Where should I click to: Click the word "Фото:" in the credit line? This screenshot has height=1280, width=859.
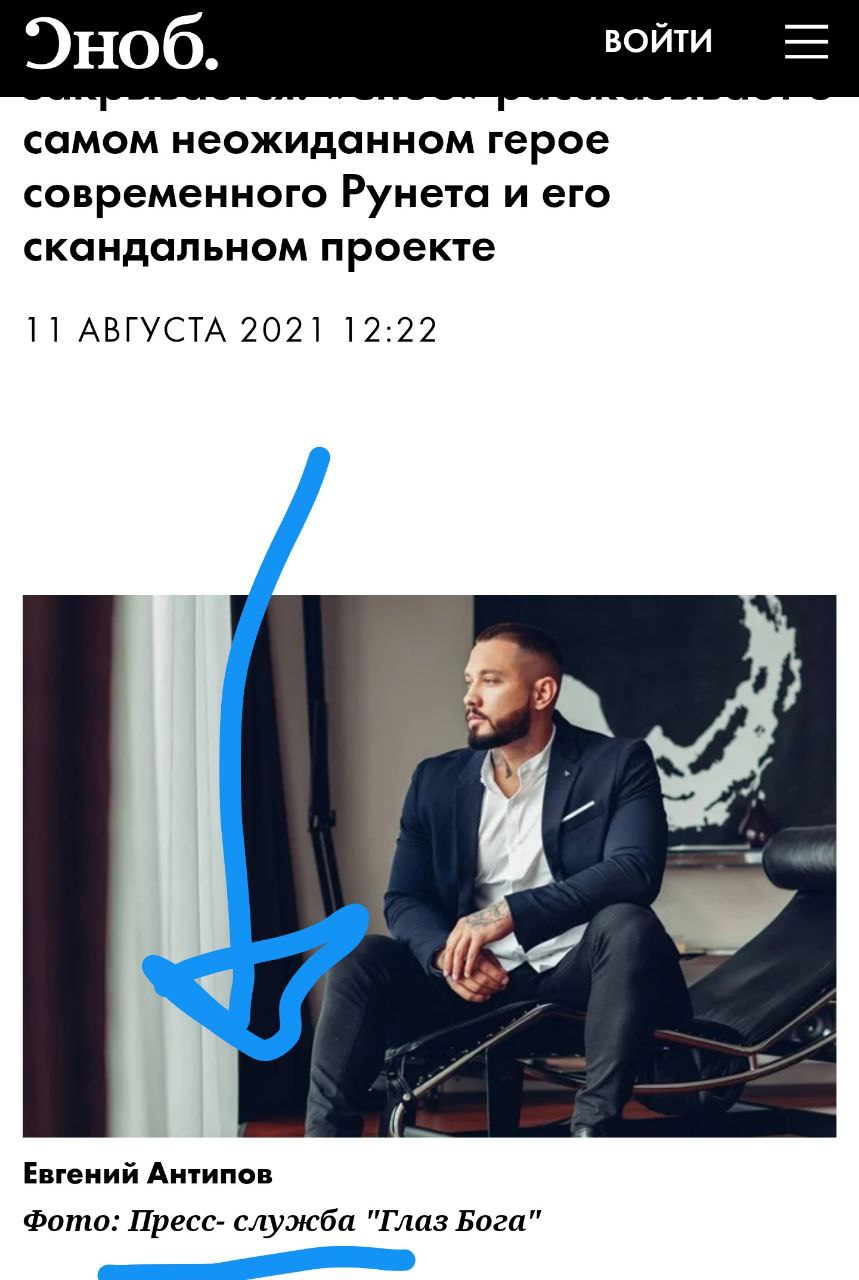click(x=71, y=1221)
